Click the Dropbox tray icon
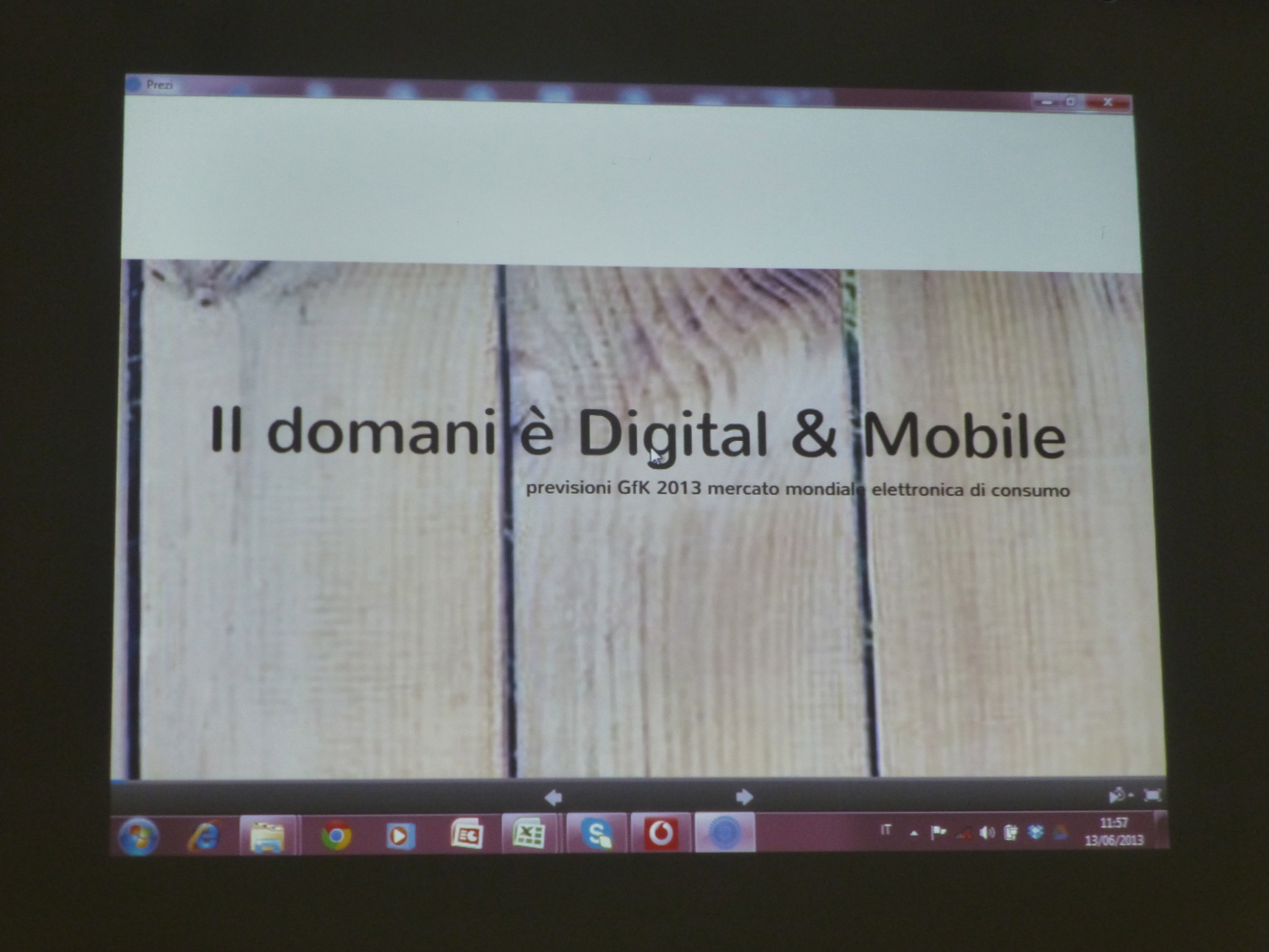This screenshot has height=952, width=1269. point(1035,833)
